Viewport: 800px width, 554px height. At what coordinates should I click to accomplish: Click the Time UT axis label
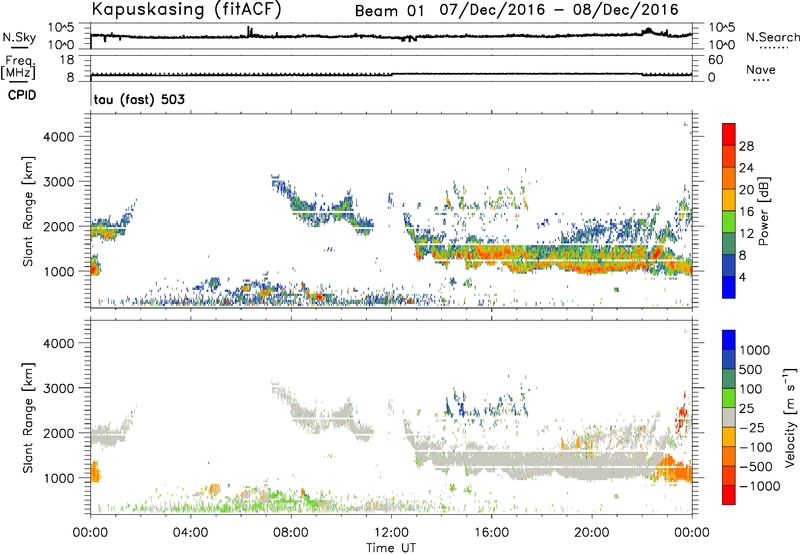[x=391, y=548]
